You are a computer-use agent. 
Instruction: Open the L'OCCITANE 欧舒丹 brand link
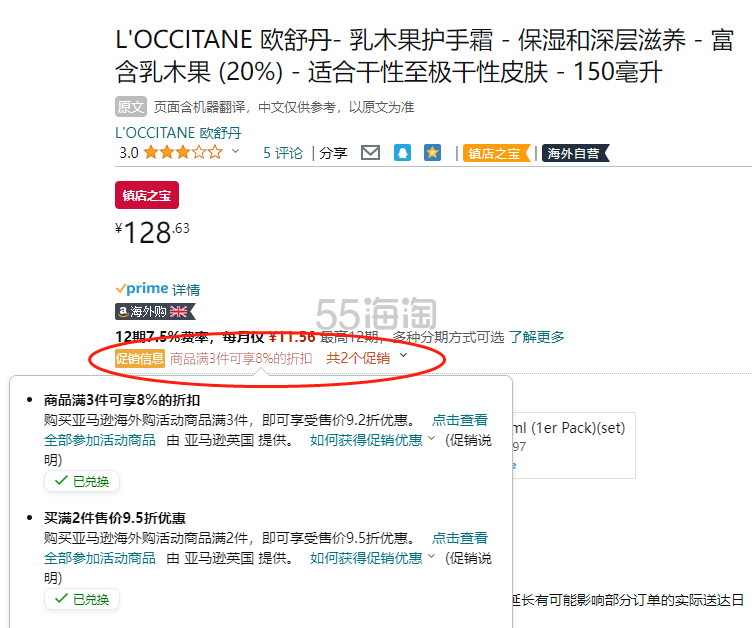(x=178, y=133)
